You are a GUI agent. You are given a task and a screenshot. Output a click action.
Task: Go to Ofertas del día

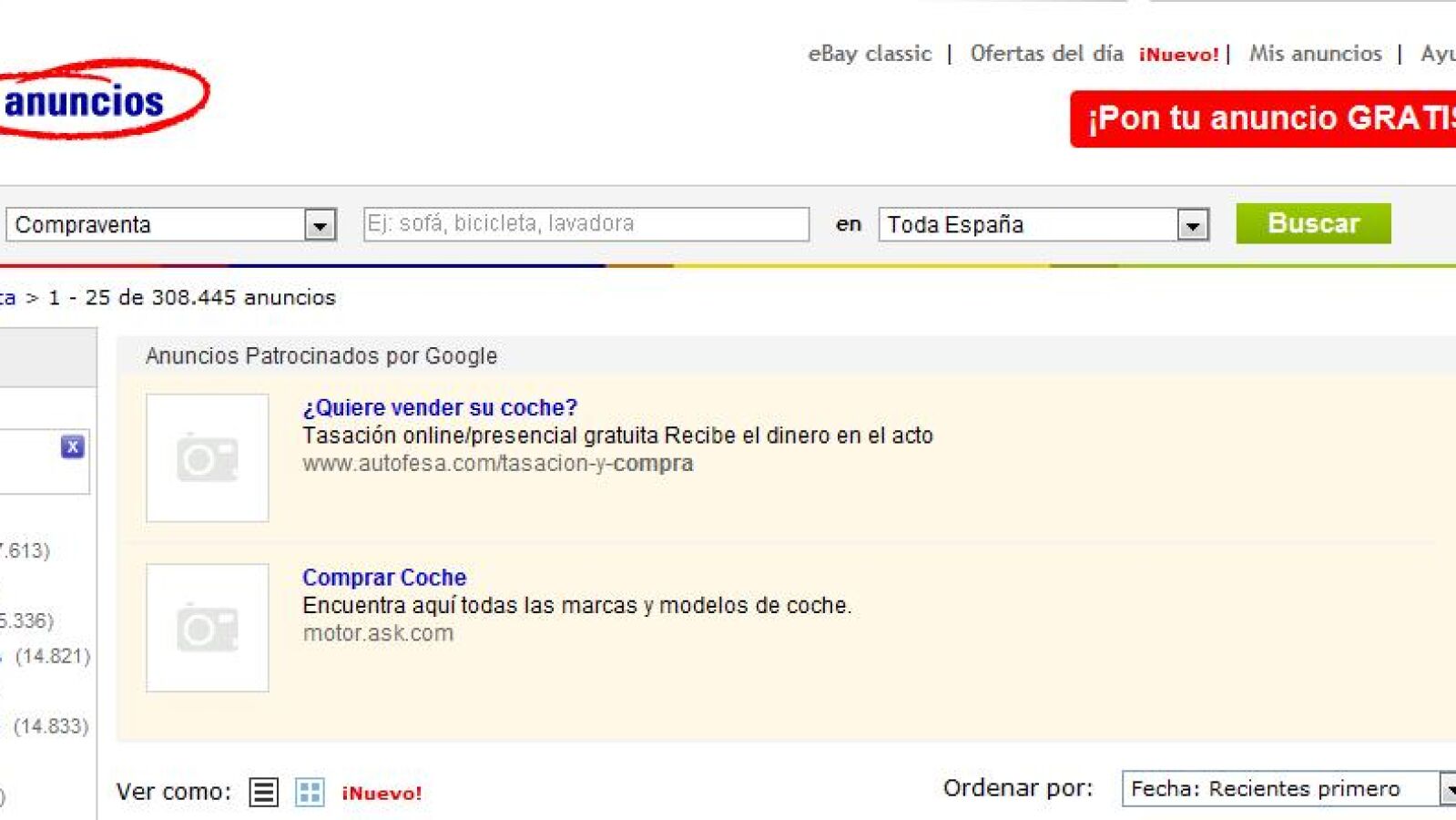tap(1046, 54)
